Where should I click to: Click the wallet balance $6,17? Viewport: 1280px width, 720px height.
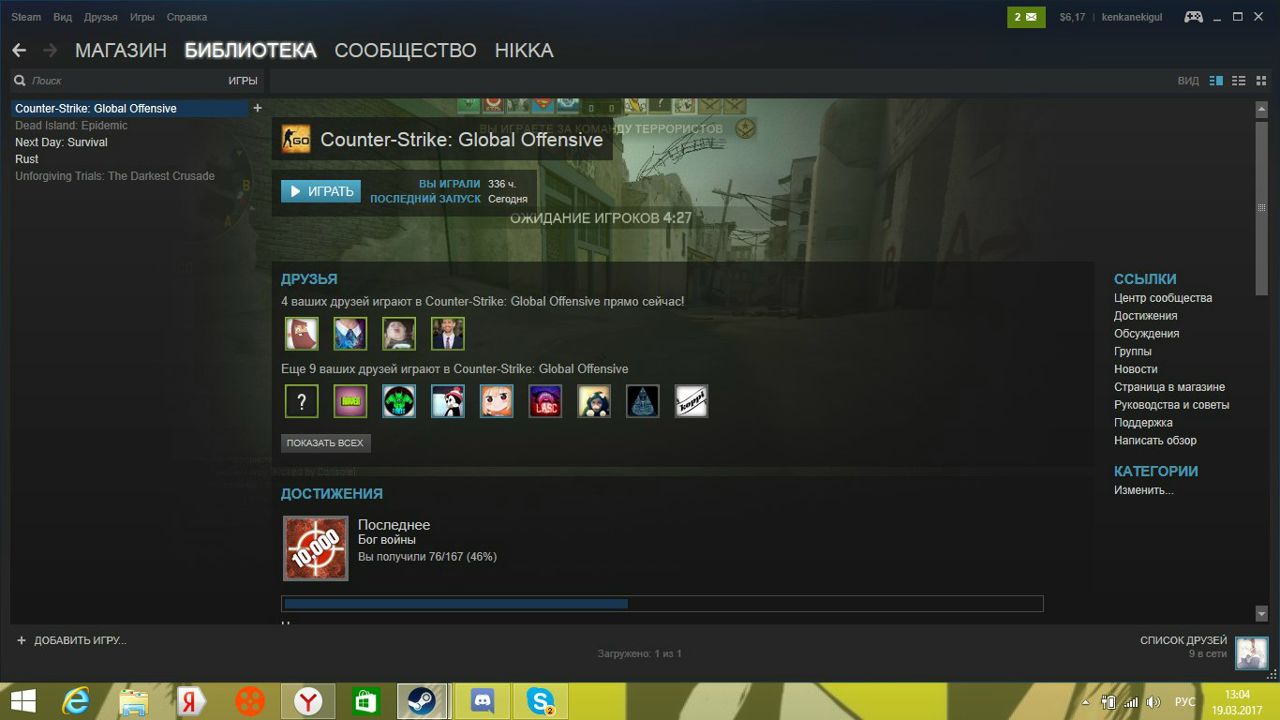click(1072, 17)
